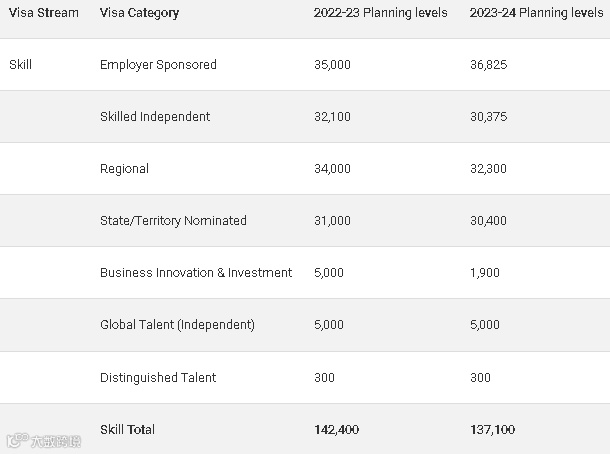Viewport: 610px width, 454px height.
Task: Click the Skilled Independent row label
Action: pyautogui.click(x=155, y=117)
